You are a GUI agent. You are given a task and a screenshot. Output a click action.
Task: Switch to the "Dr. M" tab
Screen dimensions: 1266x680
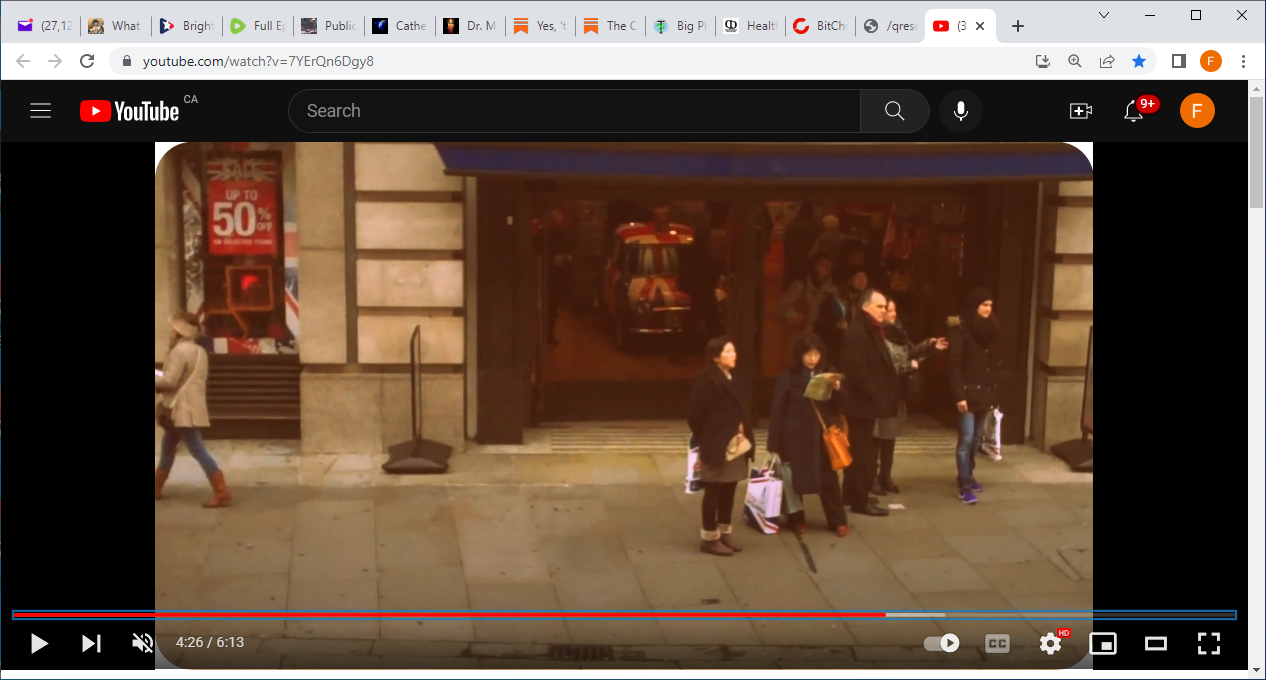pos(469,26)
